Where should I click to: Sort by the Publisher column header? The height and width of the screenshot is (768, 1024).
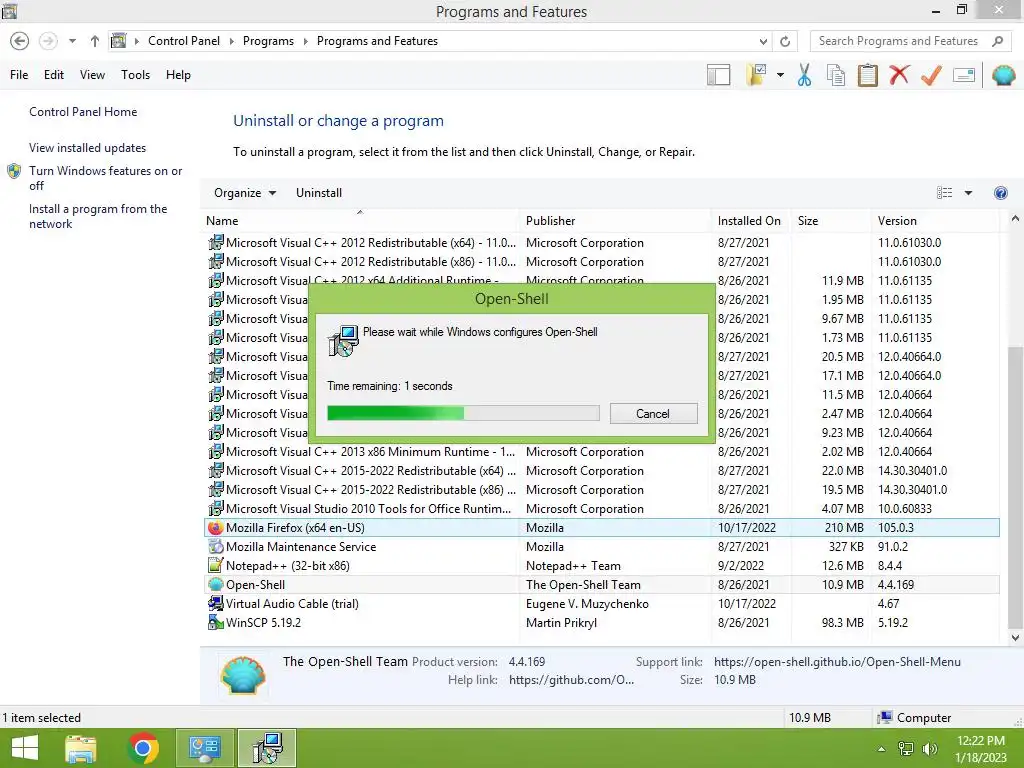[615, 221]
